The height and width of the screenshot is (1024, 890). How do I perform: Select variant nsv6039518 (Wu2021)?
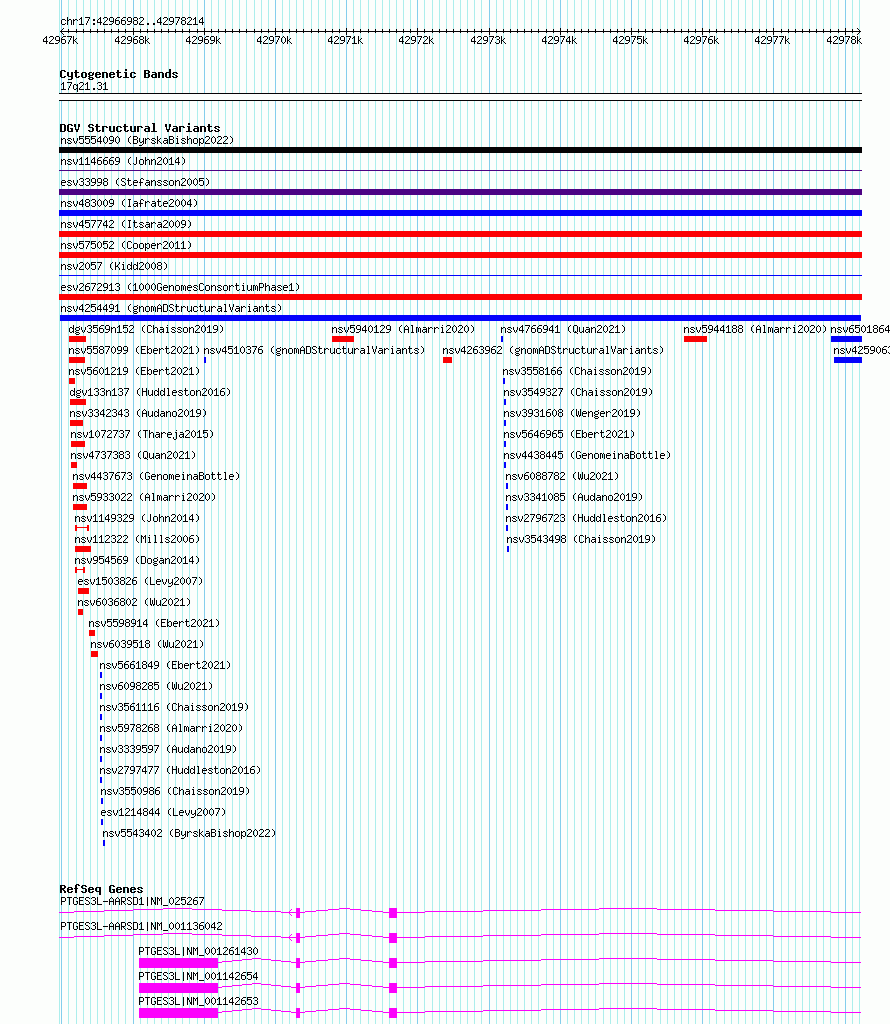coord(148,644)
